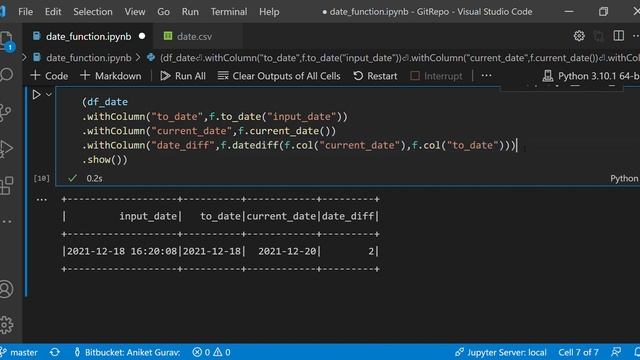Image resolution: width=640 pixels, height=360 pixels.
Task: Open the Go menu
Action: tap(163, 11)
